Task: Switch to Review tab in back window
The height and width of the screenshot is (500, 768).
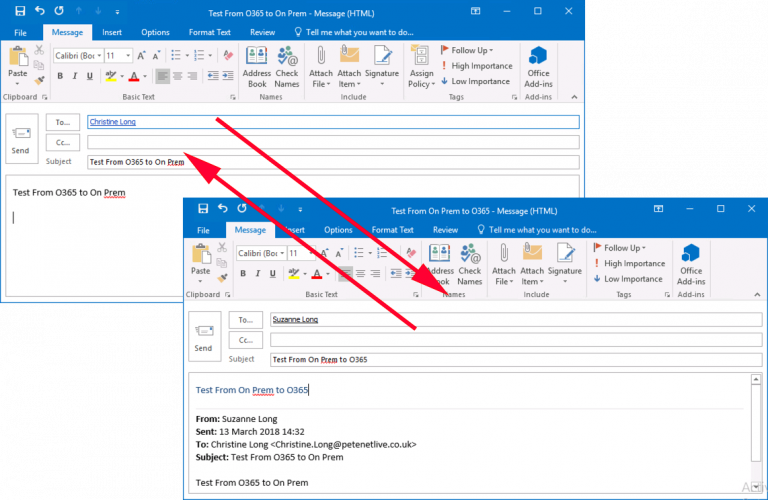Action: coord(263,32)
